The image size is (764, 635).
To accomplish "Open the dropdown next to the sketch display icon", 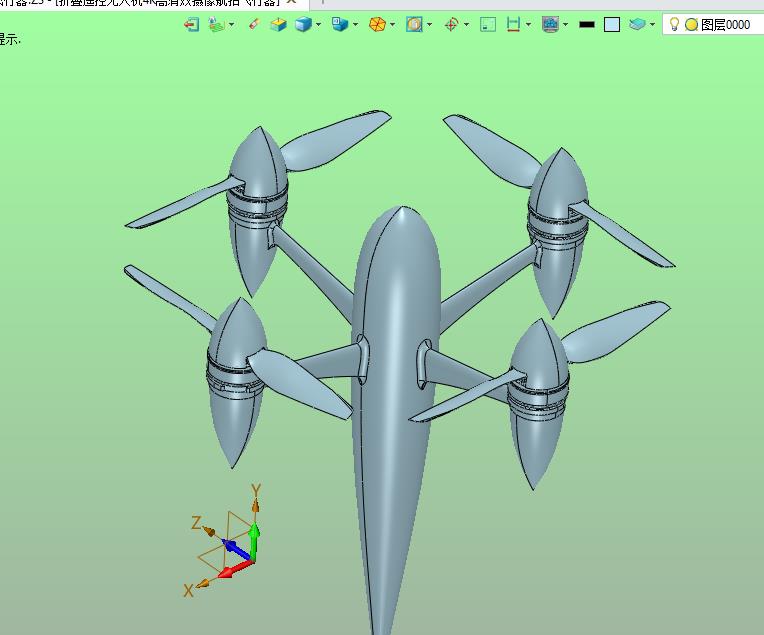I will point(231,24).
